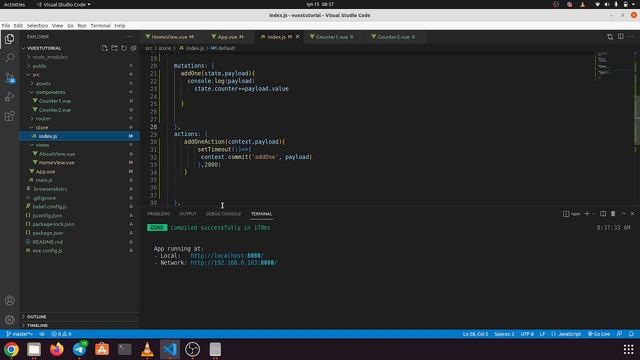This screenshot has width=640, height=360.
Task: Collapse the store folder
Action: 42,127
